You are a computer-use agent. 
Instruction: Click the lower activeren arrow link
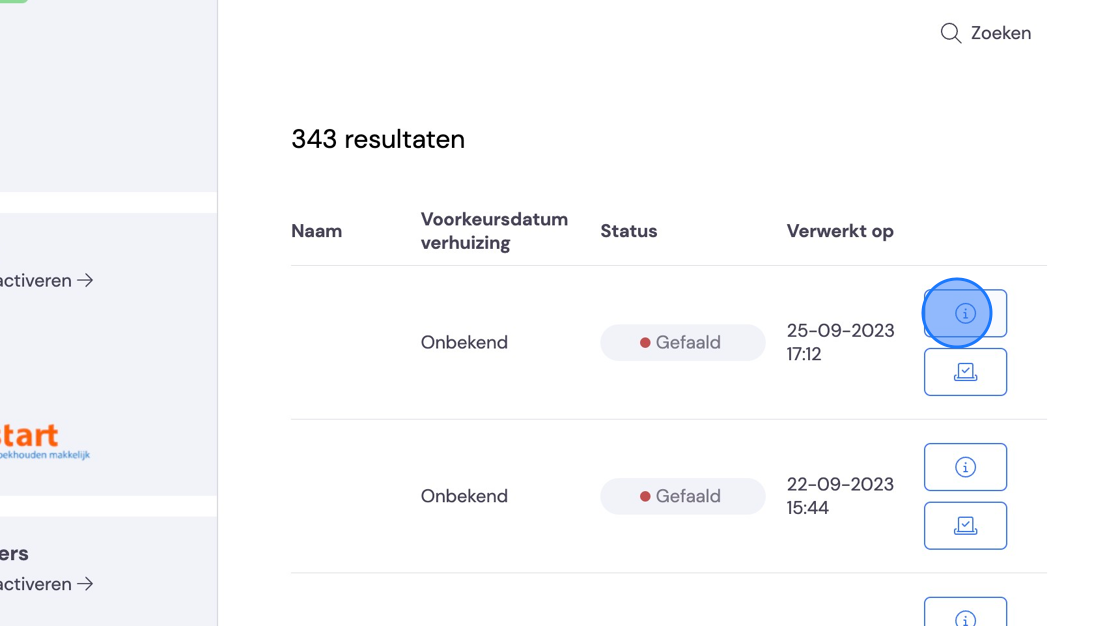click(x=46, y=584)
